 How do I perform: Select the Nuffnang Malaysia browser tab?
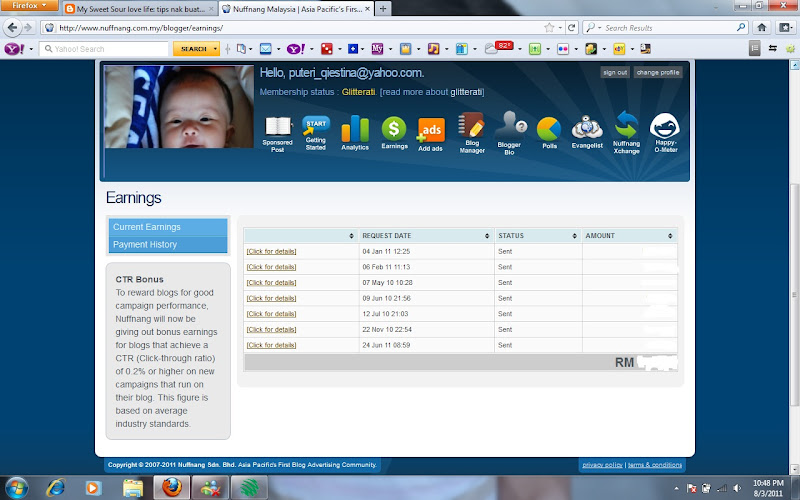pyautogui.click(x=296, y=9)
